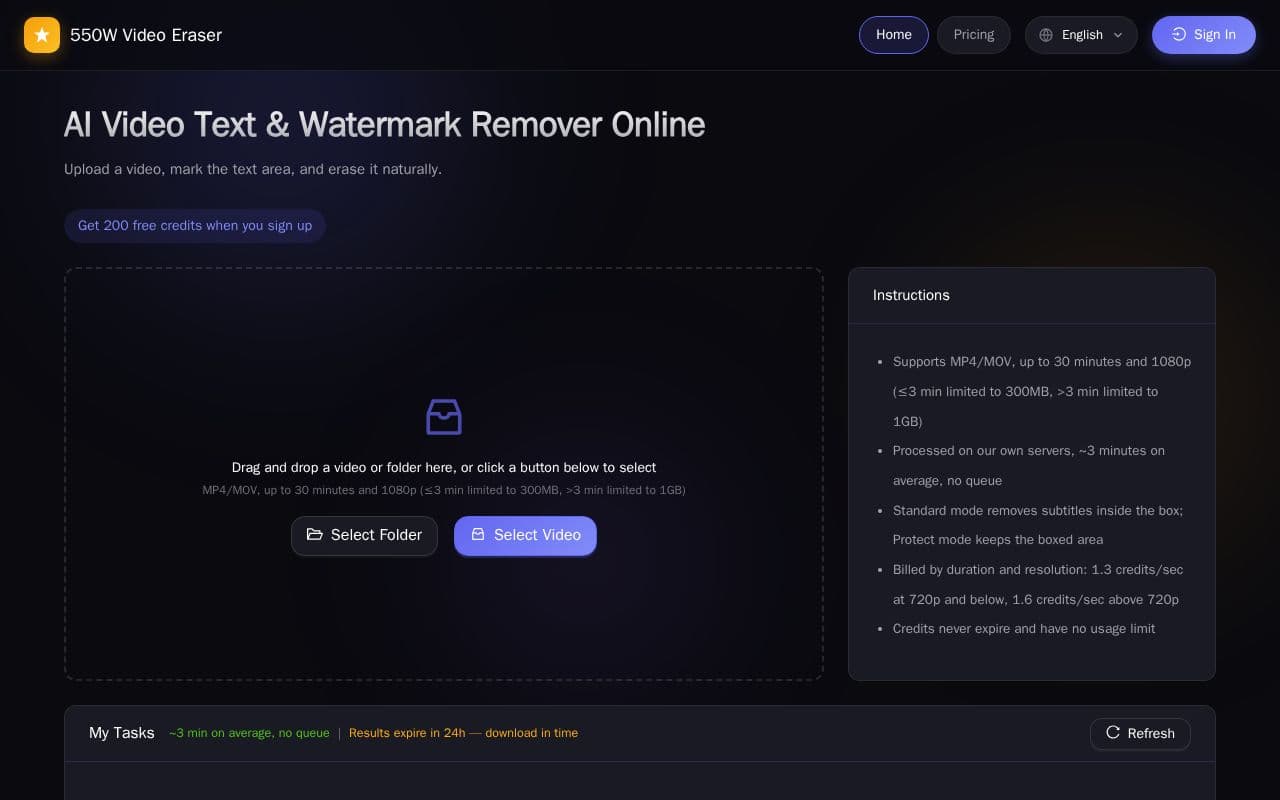Click the Sign In button
This screenshot has width=1280, height=800.
pyautogui.click(x=1204, y=35)
